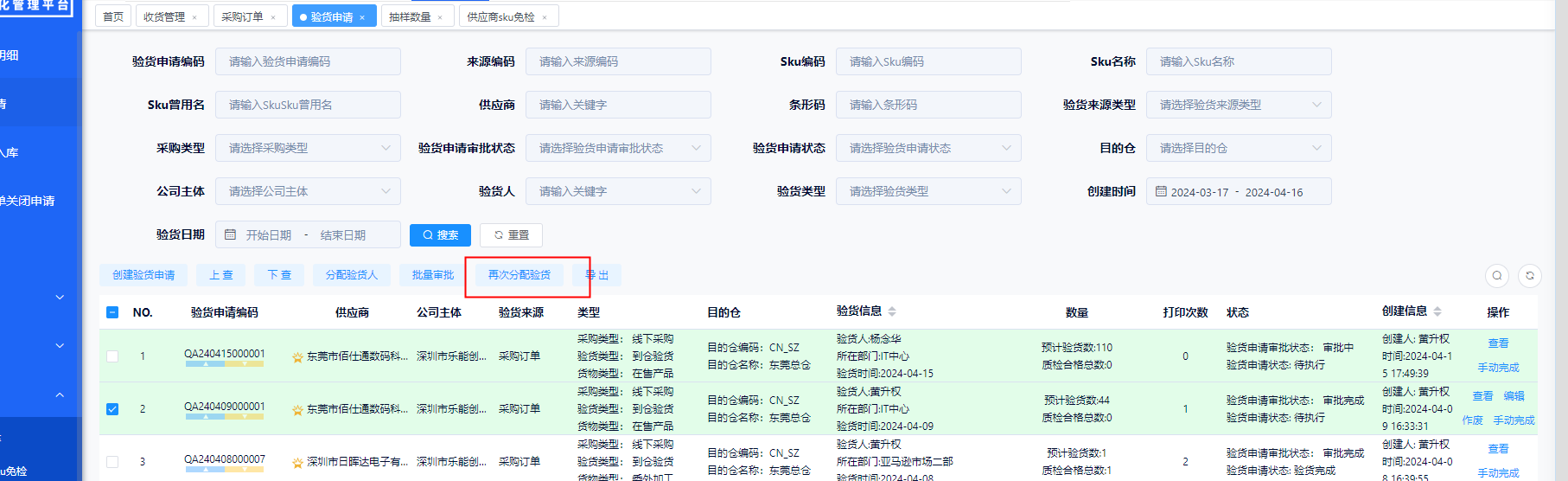Close the 收货管理 tab with its x

point(194,17)
